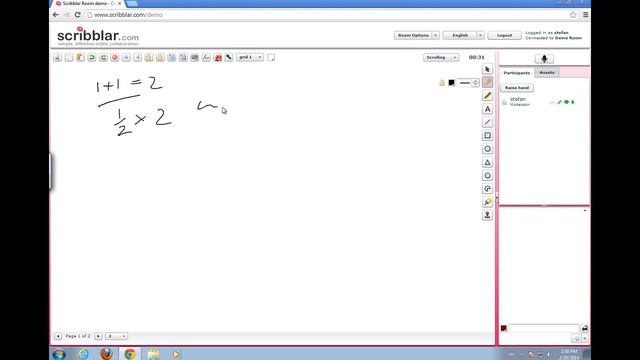Click the Raise hand button
The image size is (640, 360).
pos(517,88)
